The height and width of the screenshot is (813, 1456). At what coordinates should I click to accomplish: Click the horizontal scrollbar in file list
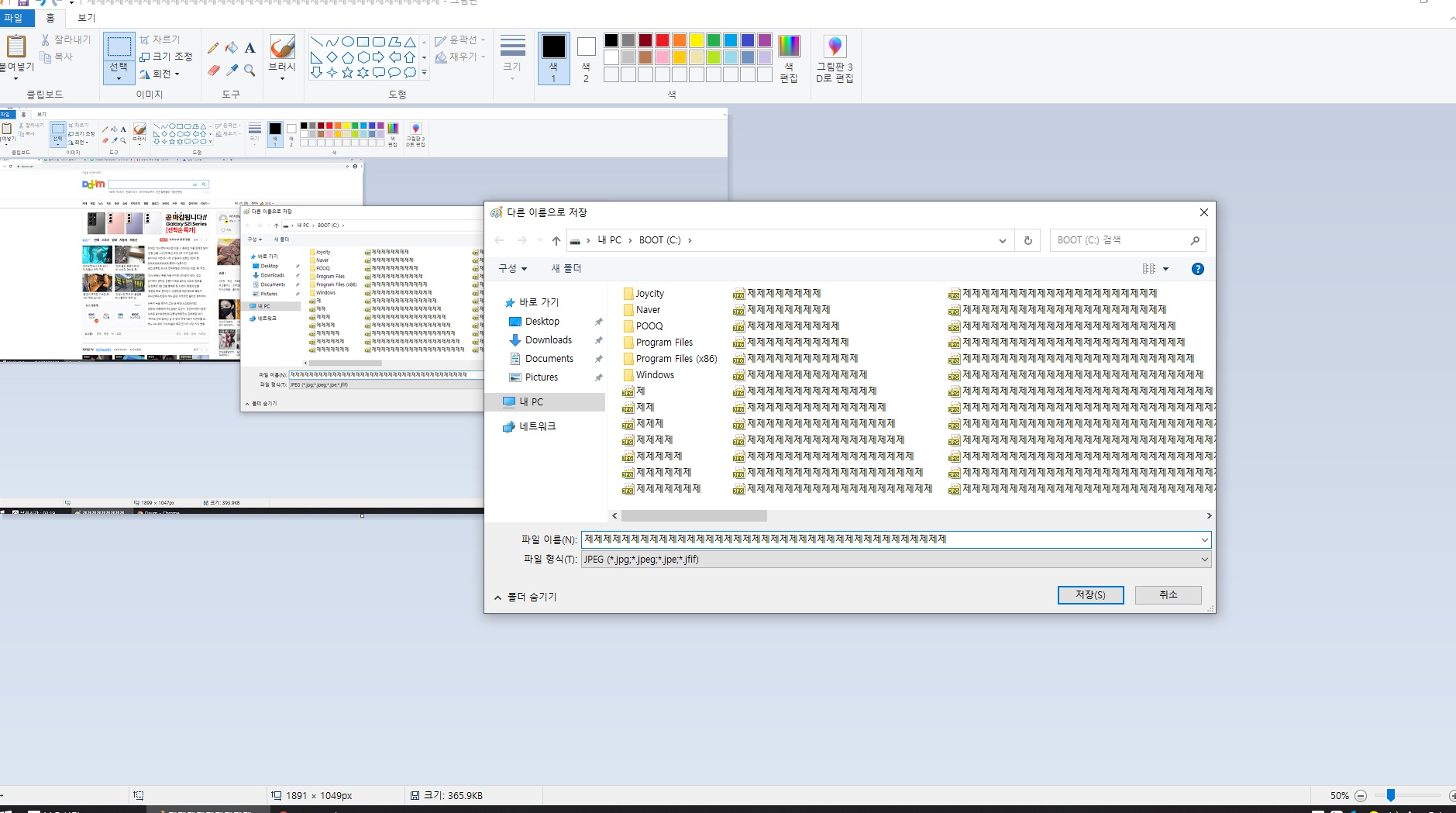pos(694,516)
